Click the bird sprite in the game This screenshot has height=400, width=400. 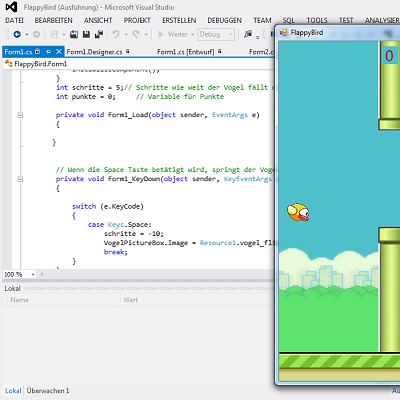(298, 213)
